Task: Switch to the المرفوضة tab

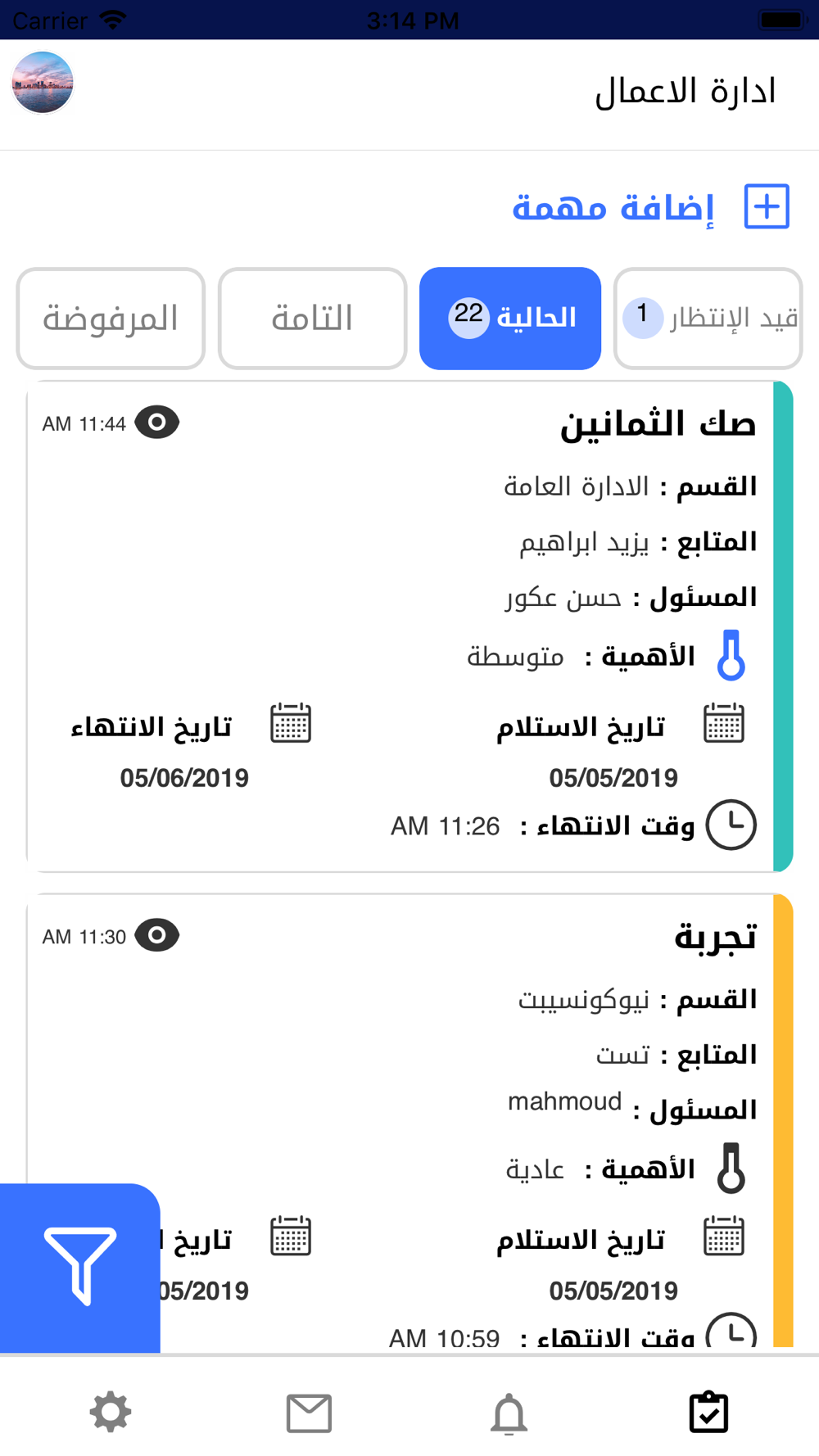Action: [111, 319]
